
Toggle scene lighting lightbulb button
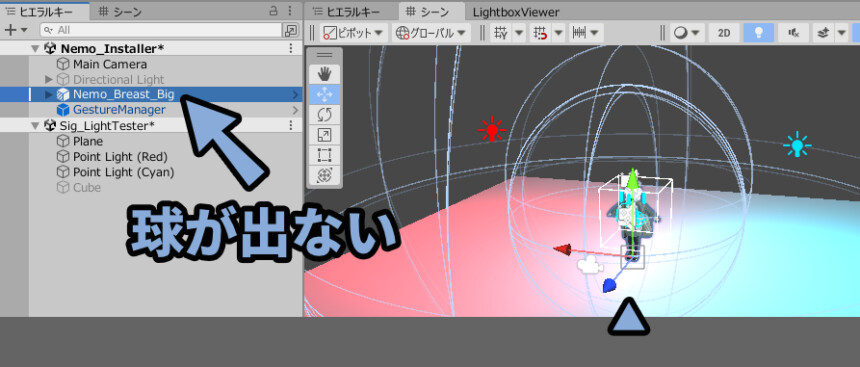759,33
